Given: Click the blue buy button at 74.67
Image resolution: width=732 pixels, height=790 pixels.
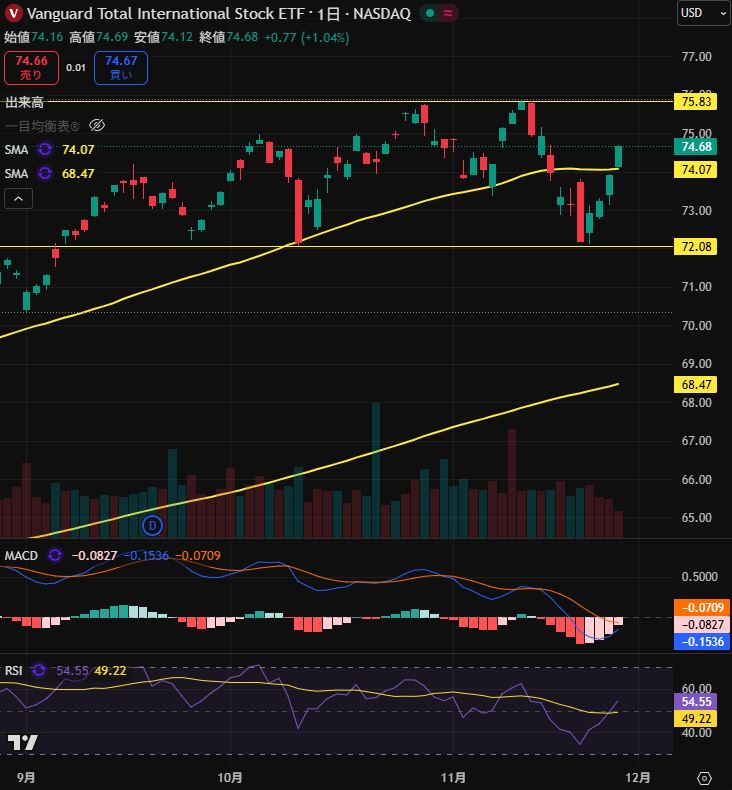Looking at the screenshot, I should tap(121, 68).
